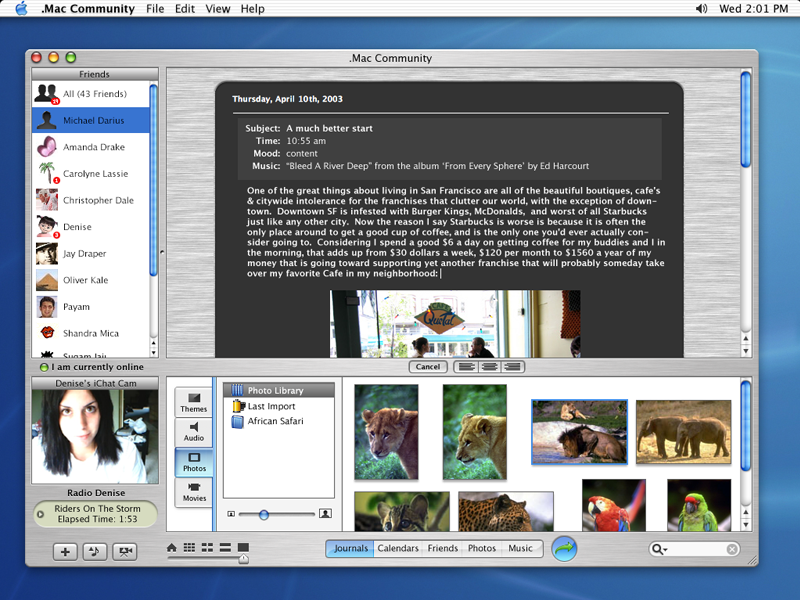Select Jay Draper in Friends list

click(x=91, y=254)
